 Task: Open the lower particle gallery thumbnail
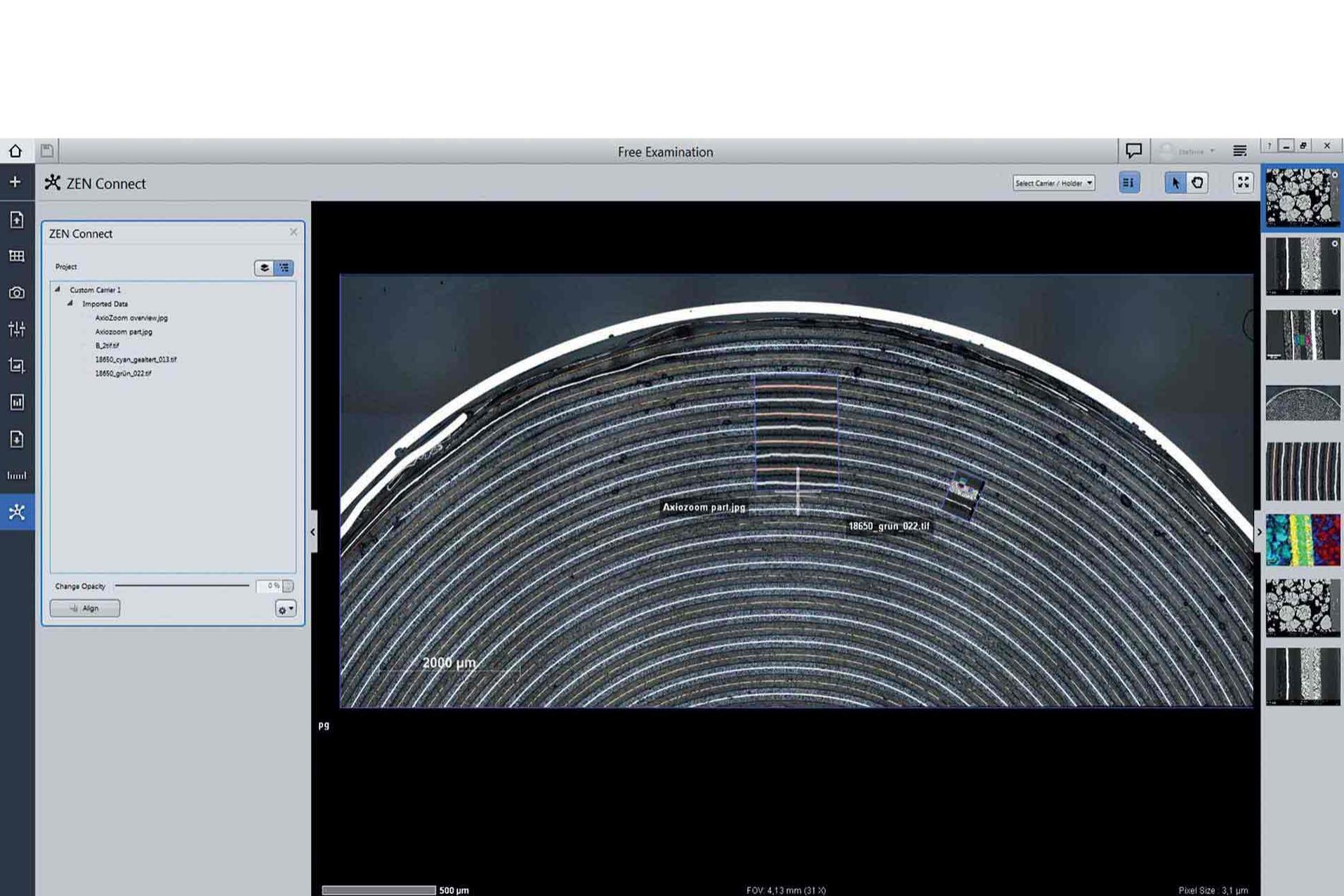(x=1303, y=608)
